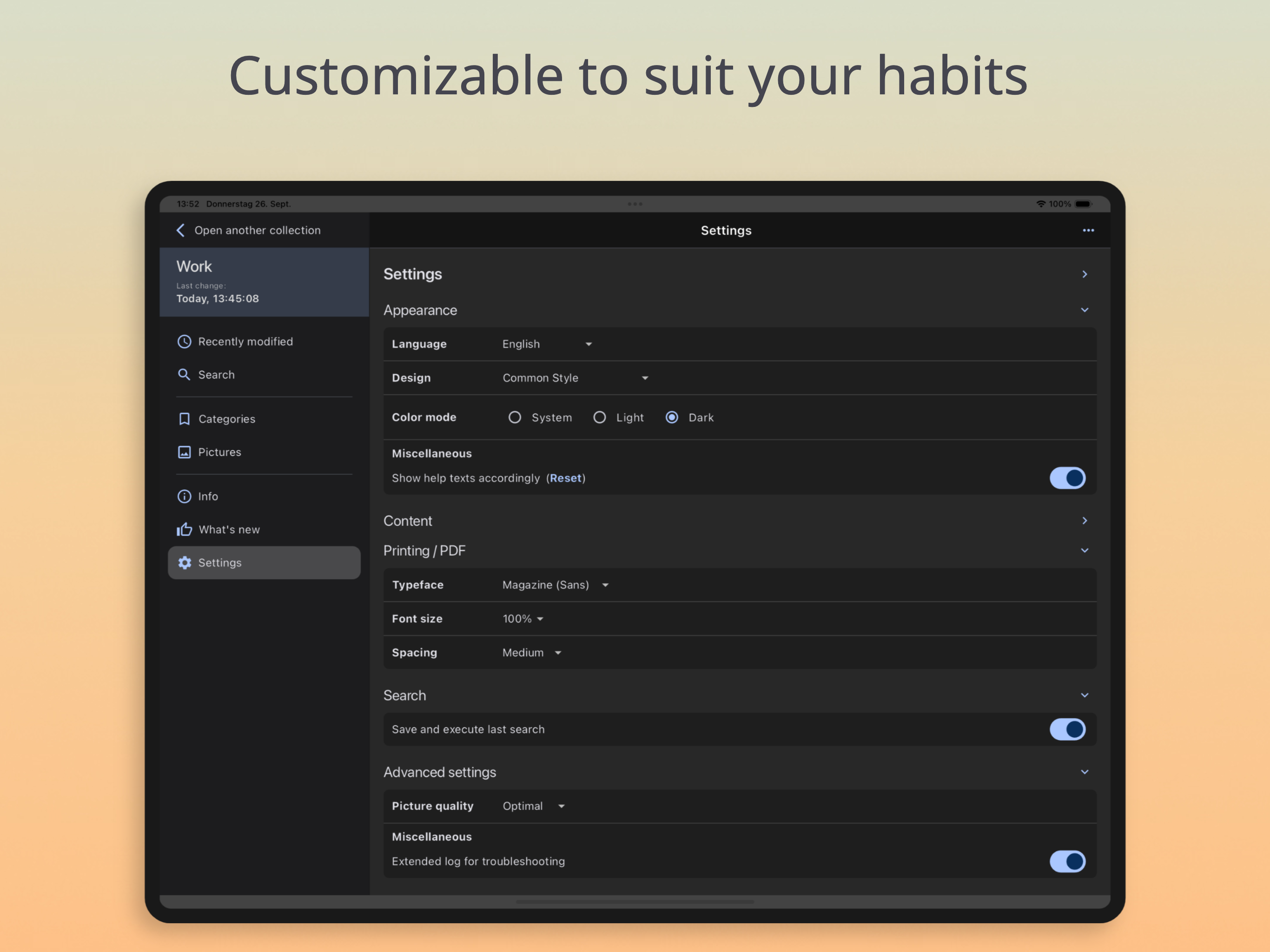
Task: Click the clock icon for Recently modified
Action: coord(184,342)
